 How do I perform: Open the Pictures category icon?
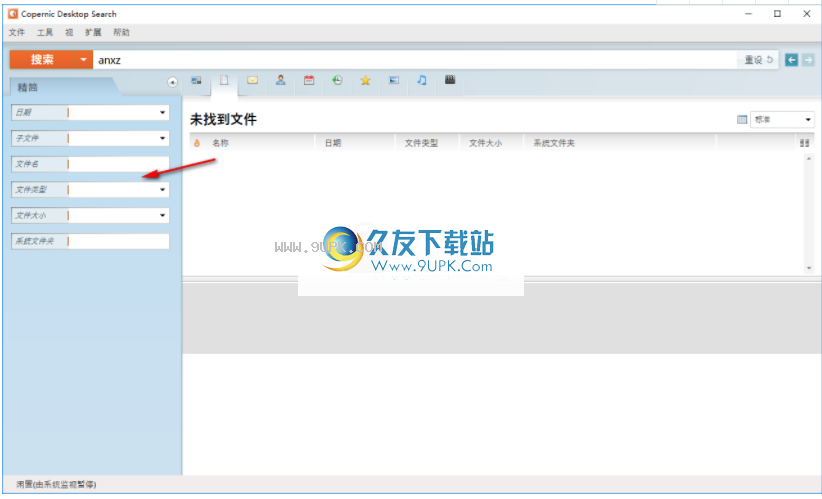point(394,80)
